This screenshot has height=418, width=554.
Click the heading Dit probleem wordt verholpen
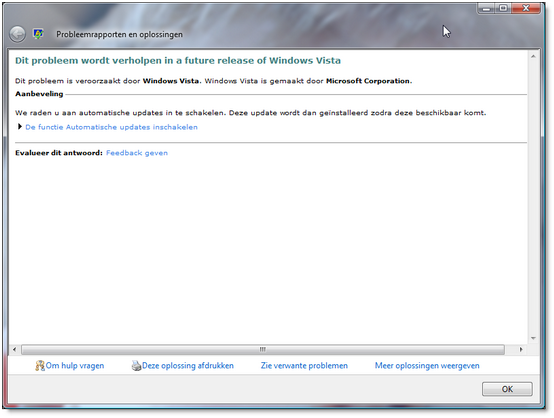178,60
